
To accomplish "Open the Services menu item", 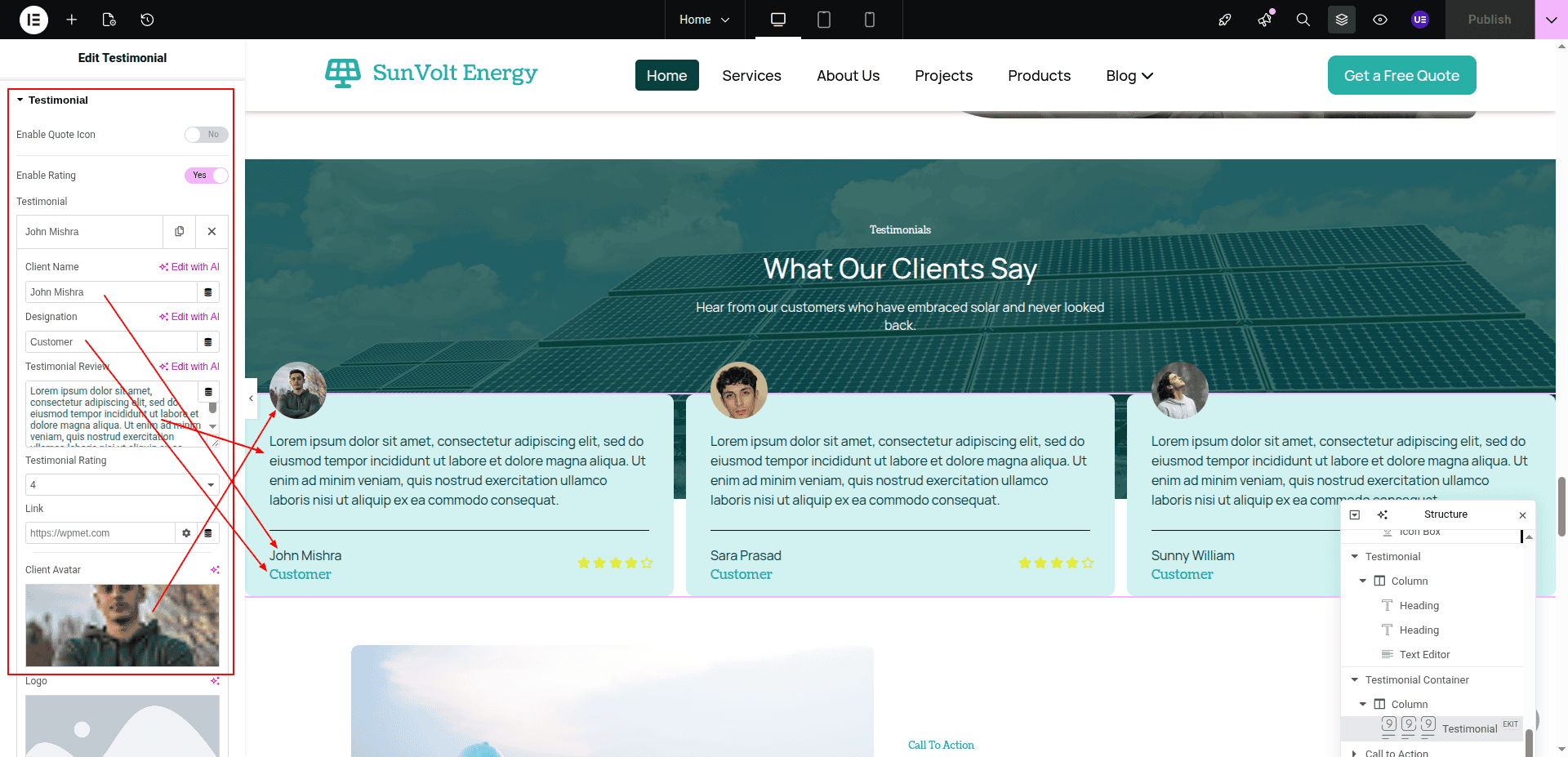I will click(x=751, y=76).
